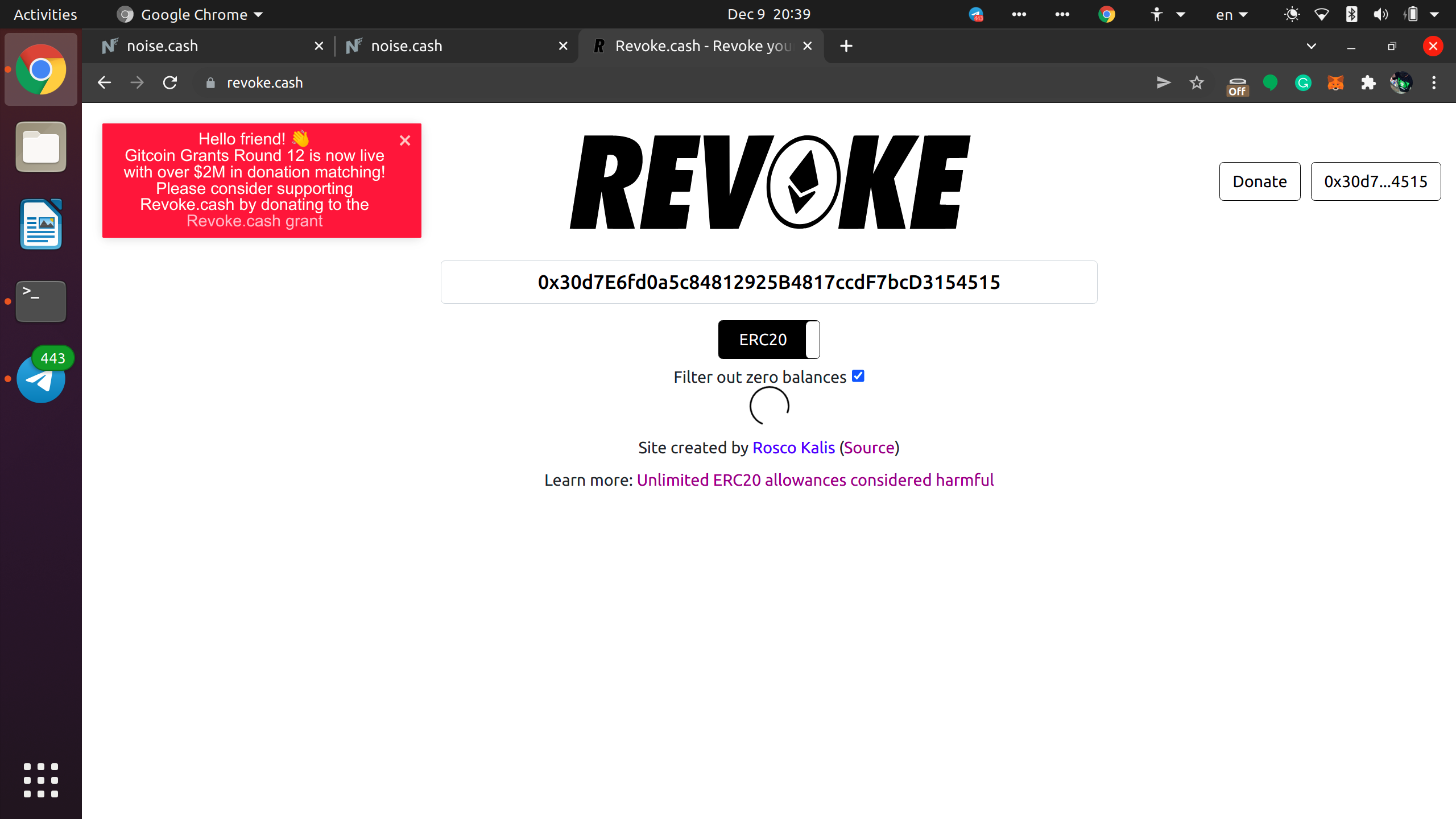
Task: Close the Revoke.cash tab
Action: [x=808, y=46]
